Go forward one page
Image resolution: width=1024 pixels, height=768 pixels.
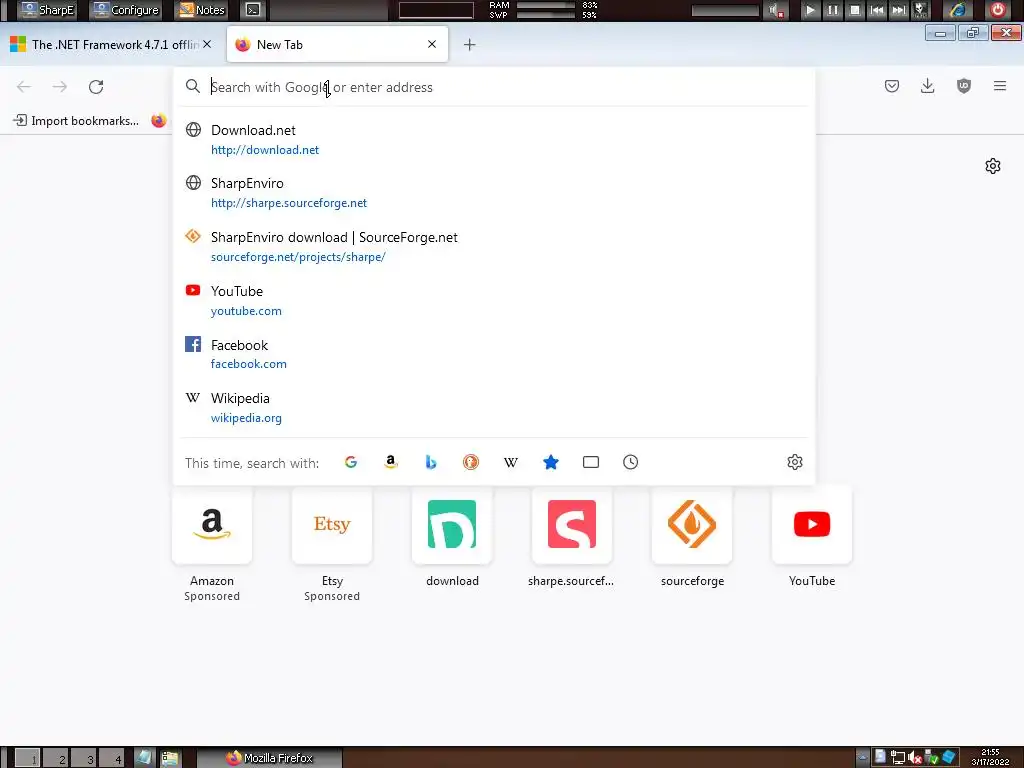[59, 87]
